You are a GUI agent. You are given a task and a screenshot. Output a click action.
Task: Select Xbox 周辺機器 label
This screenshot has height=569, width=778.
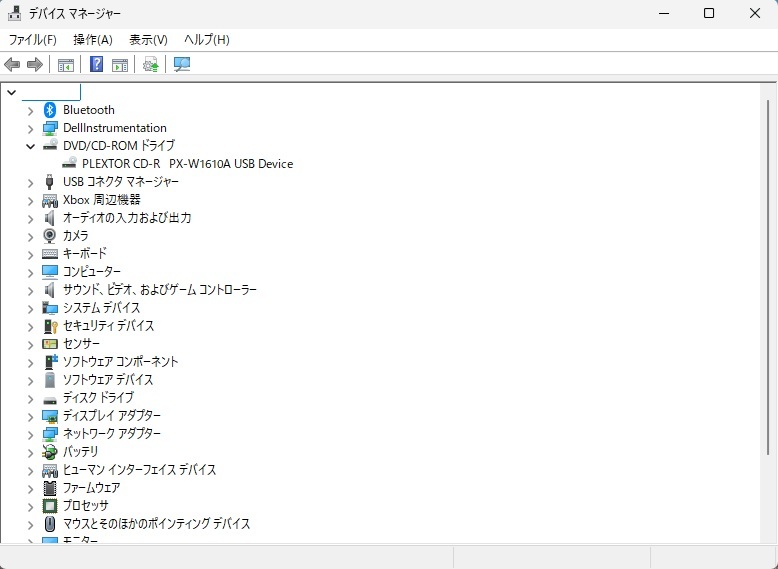pos(102,200)
